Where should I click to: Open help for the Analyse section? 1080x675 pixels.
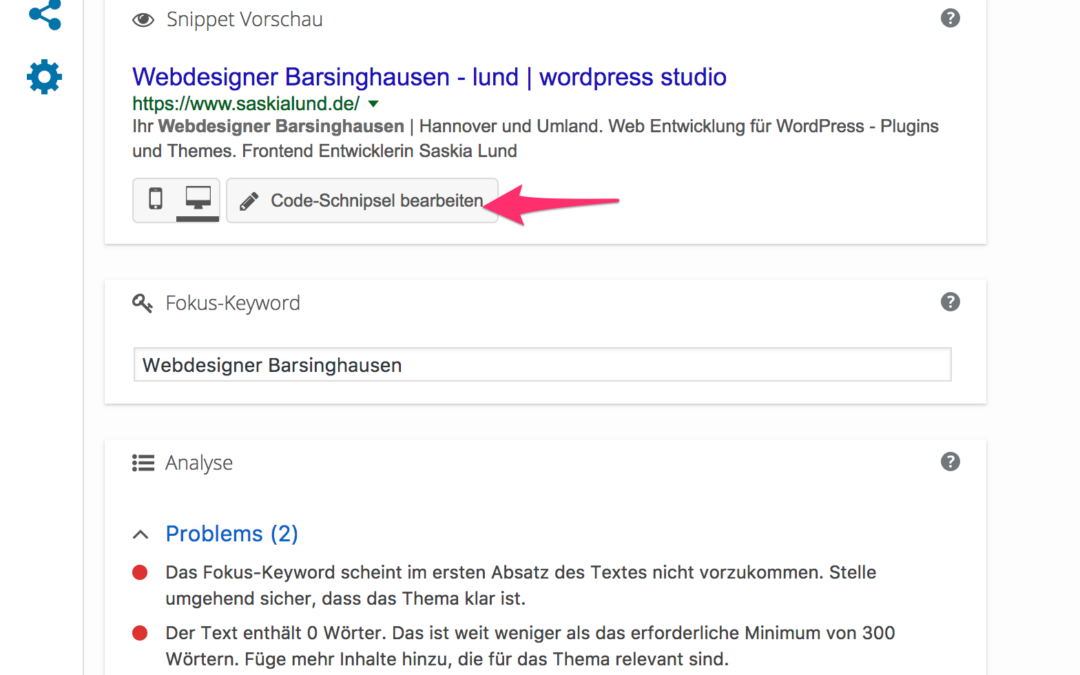950,461
